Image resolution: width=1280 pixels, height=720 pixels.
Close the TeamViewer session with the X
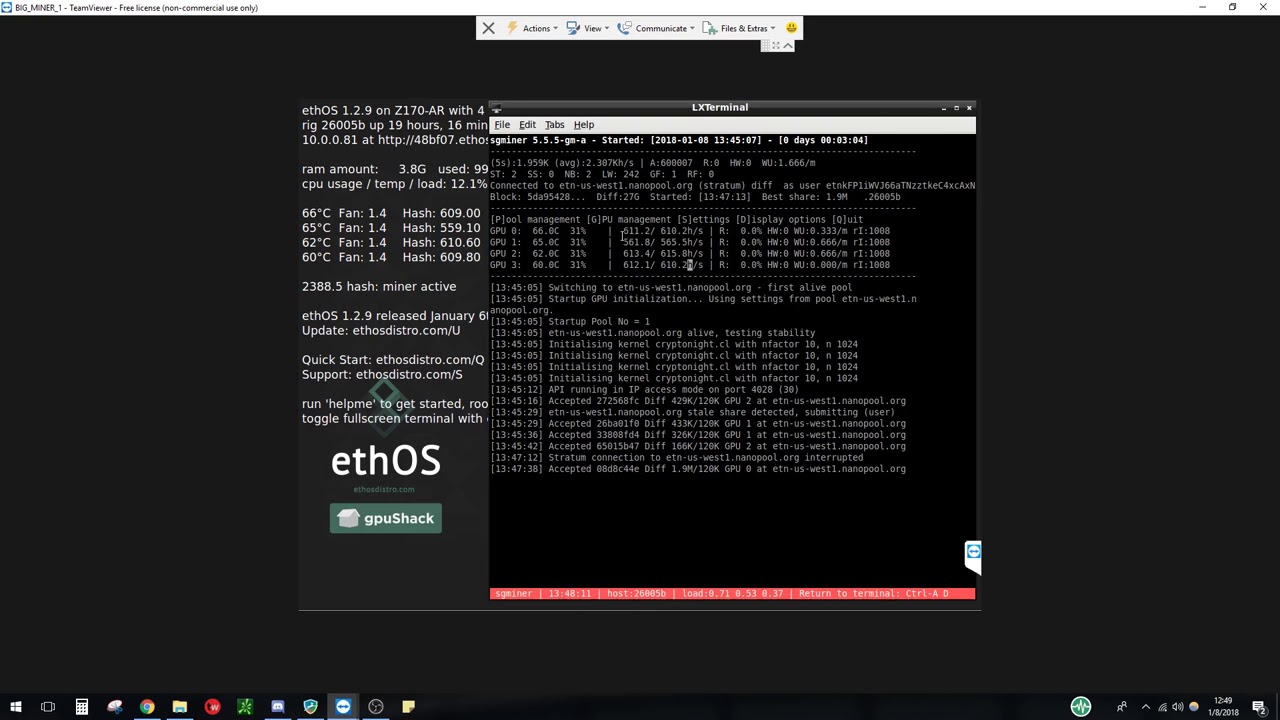[488, 28]
